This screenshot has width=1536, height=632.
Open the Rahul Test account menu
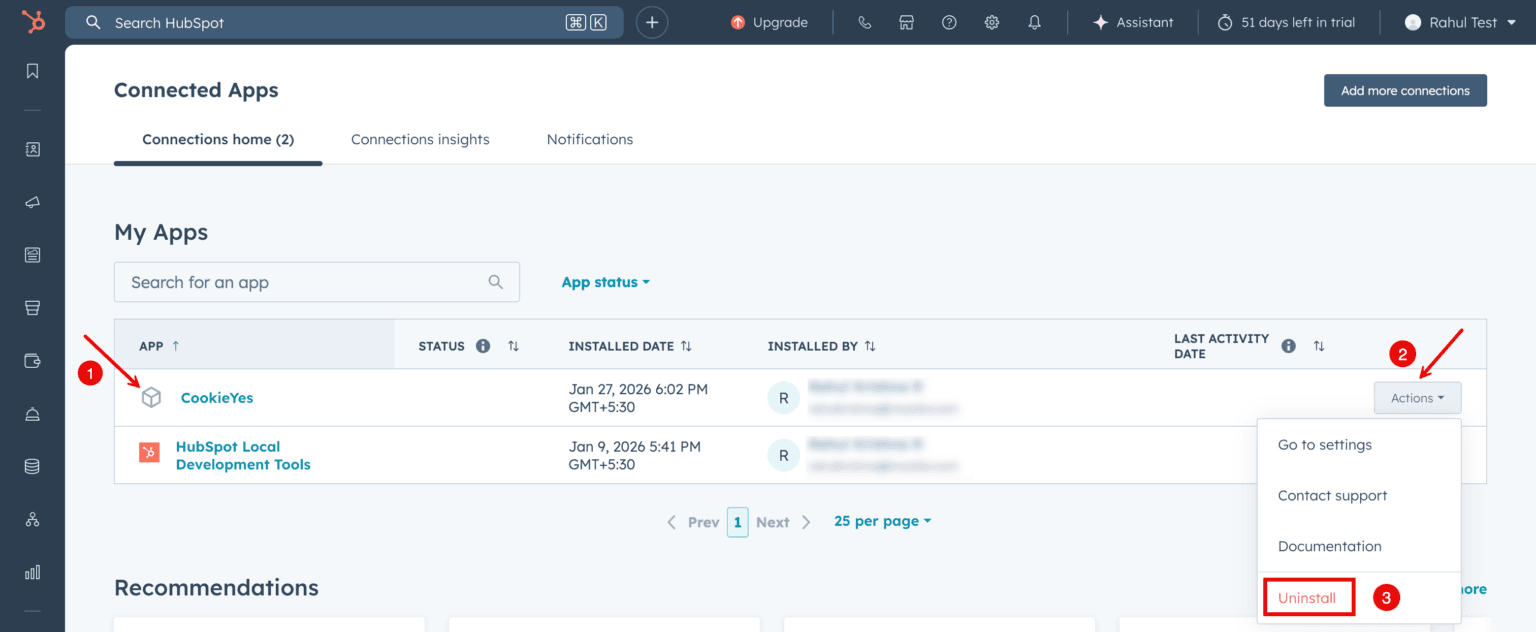1461,22
